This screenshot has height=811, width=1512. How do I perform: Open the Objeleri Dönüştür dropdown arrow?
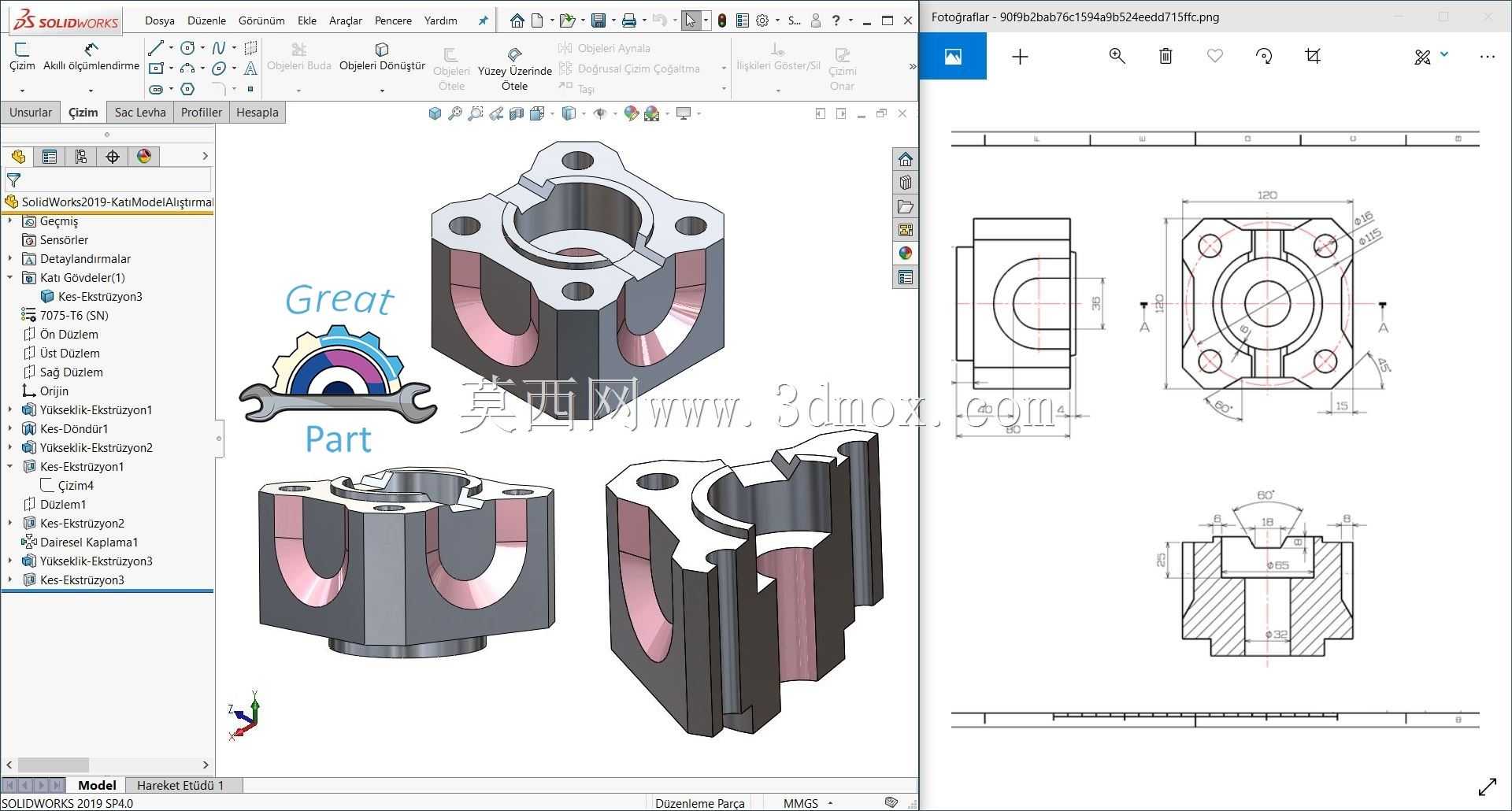pyautogui.click(x=382, y=90)
